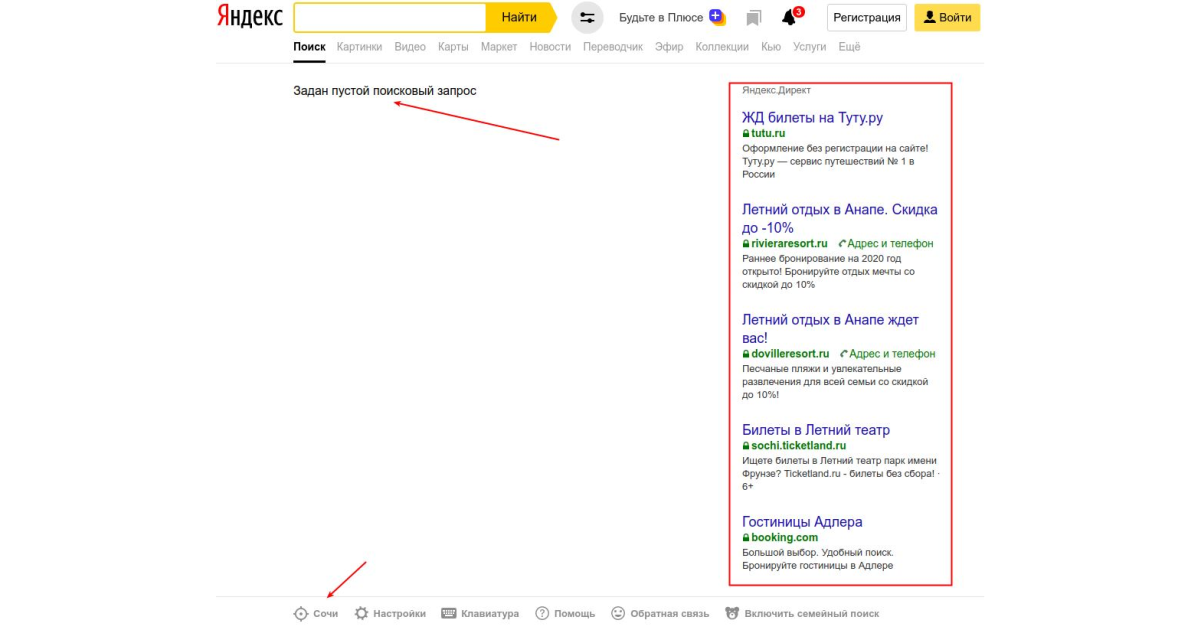Switch to the Карты tab
This screenshot has height=630, width=1200.
(x=453, y=47)
